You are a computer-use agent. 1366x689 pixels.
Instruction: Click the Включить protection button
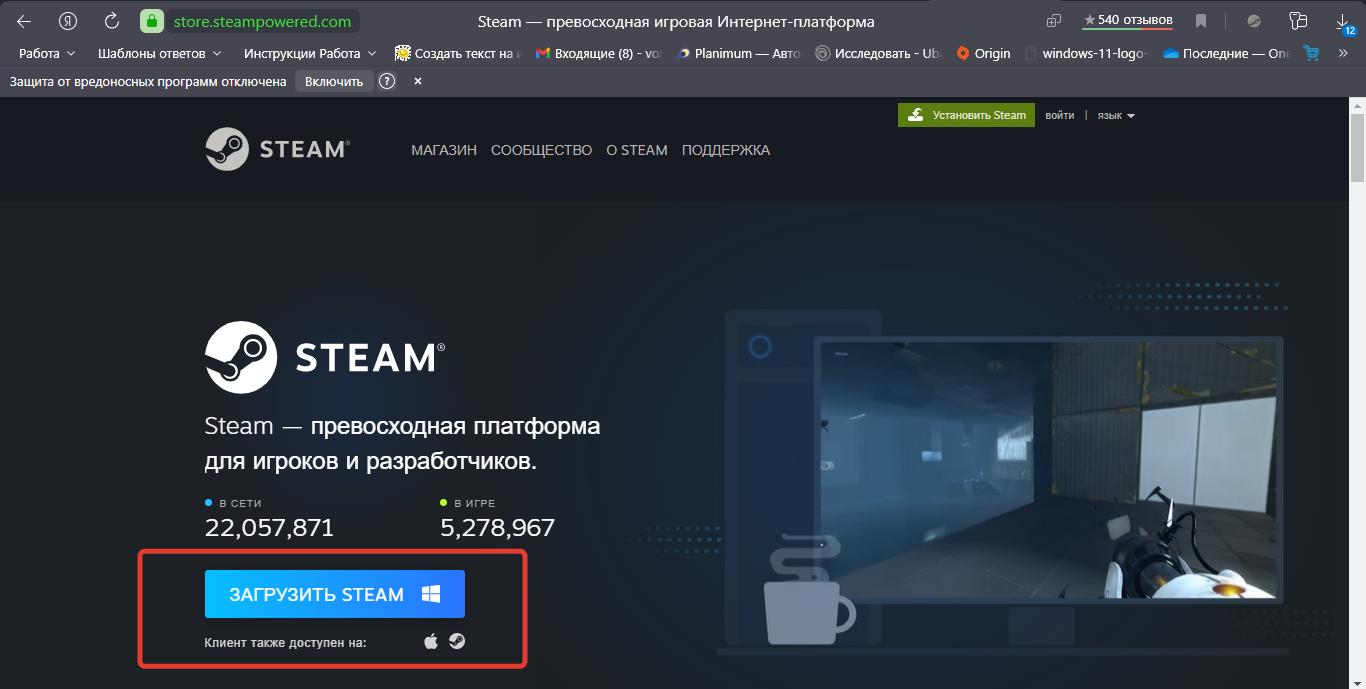click(x=334, y=81)
